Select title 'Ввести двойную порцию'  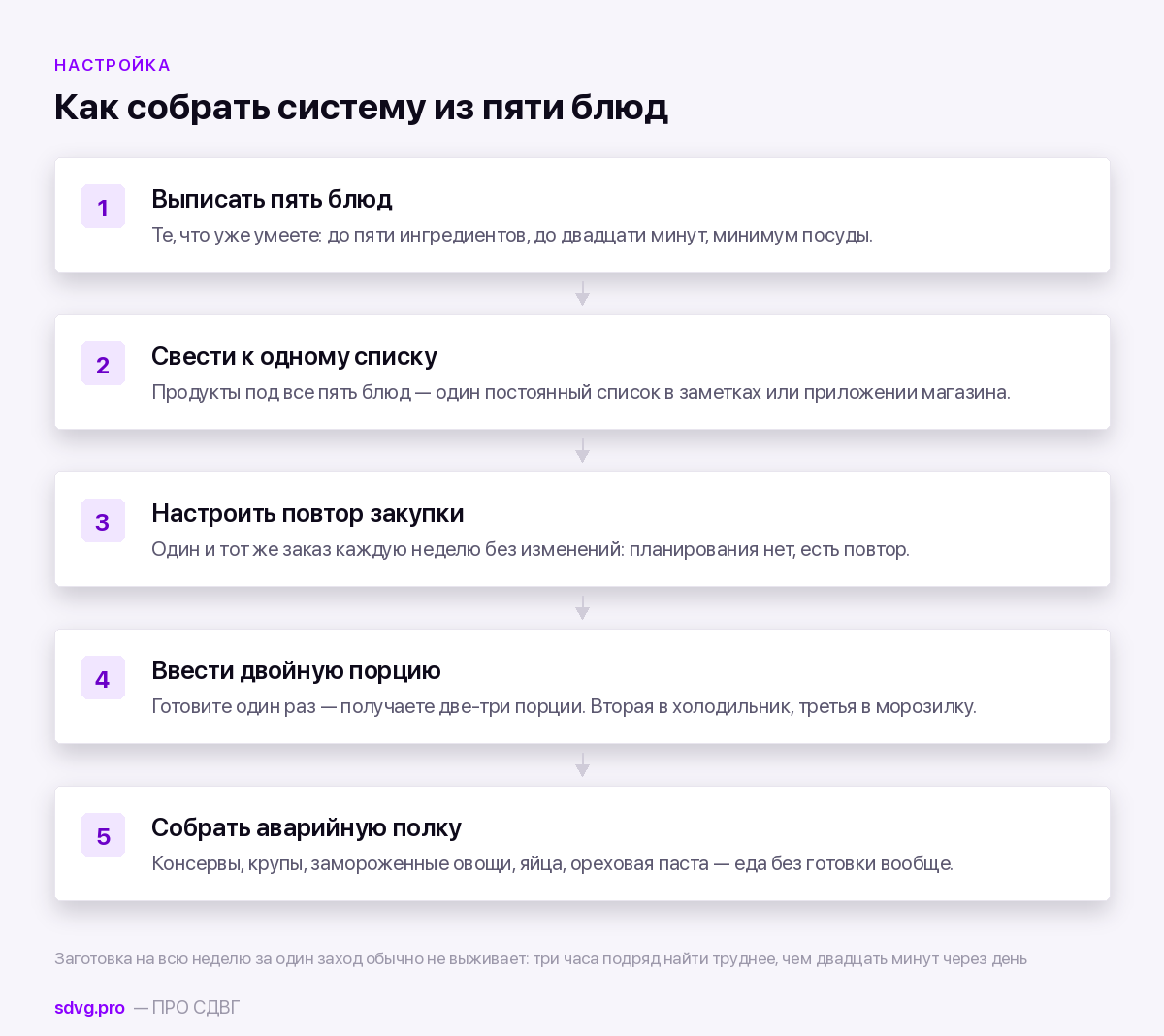[x=296, y=670]
